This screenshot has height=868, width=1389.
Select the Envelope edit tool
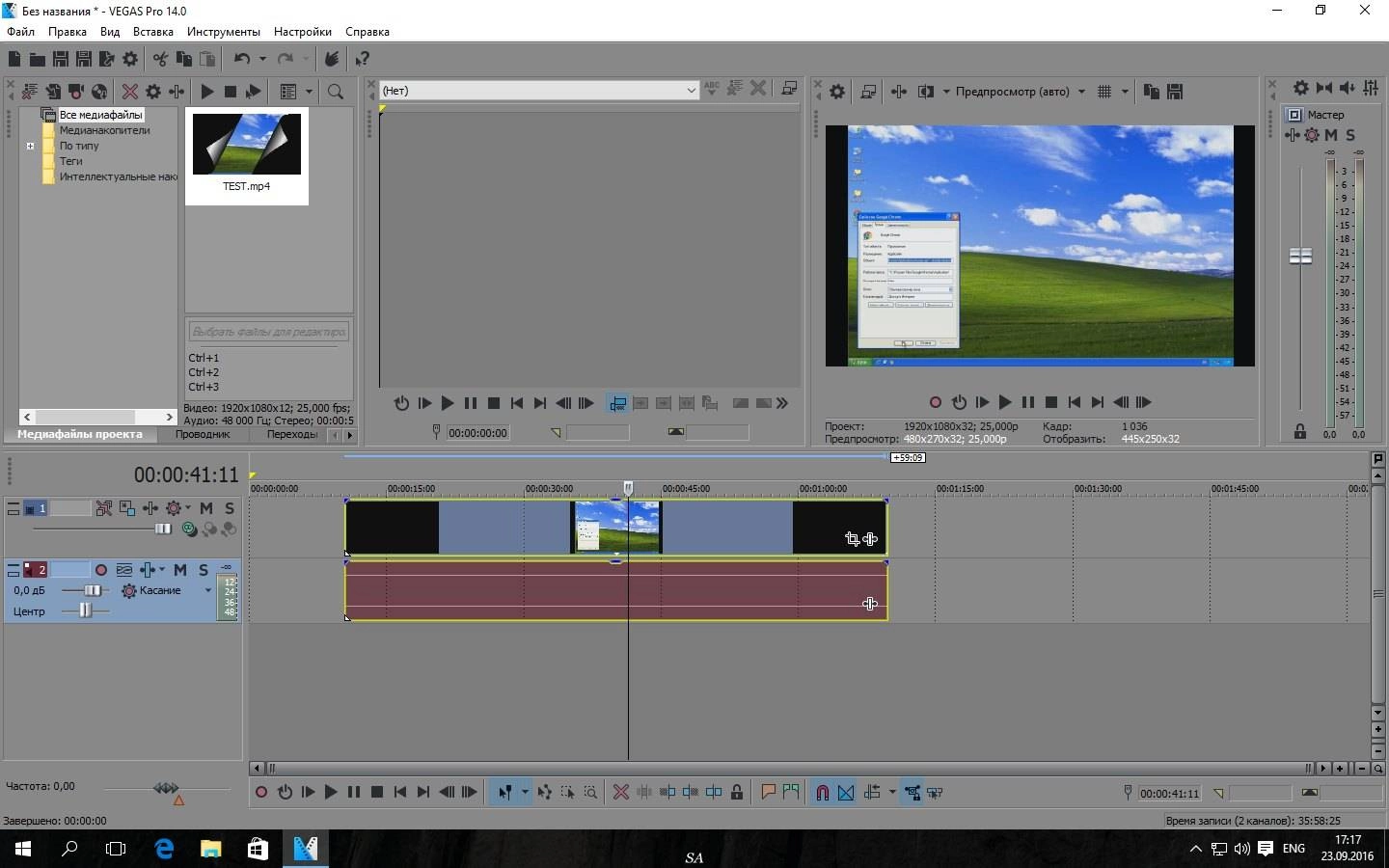(x=545, y=793)
